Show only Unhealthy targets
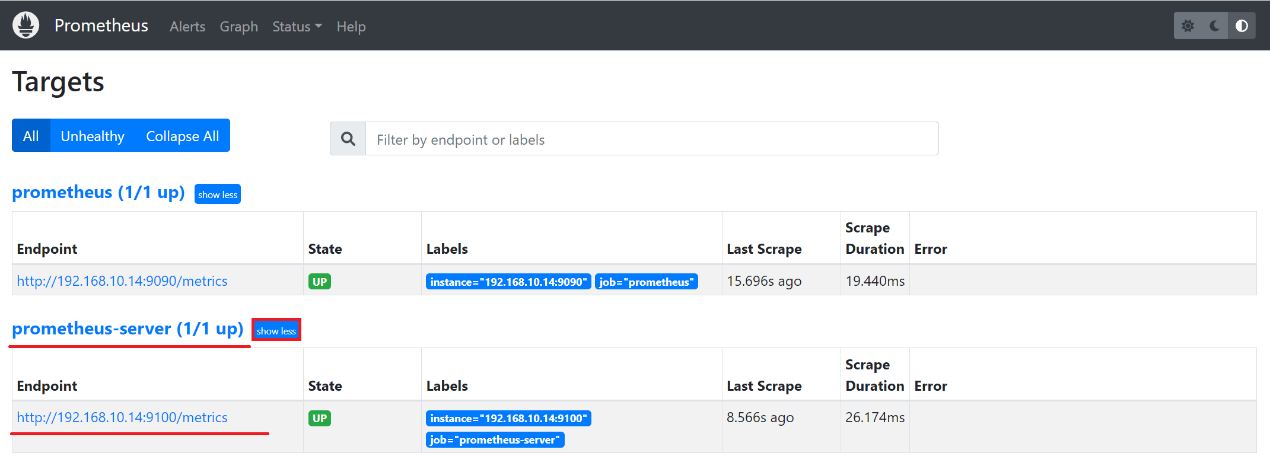Viewport: 1270px width, 472px height. click(92, 136)
